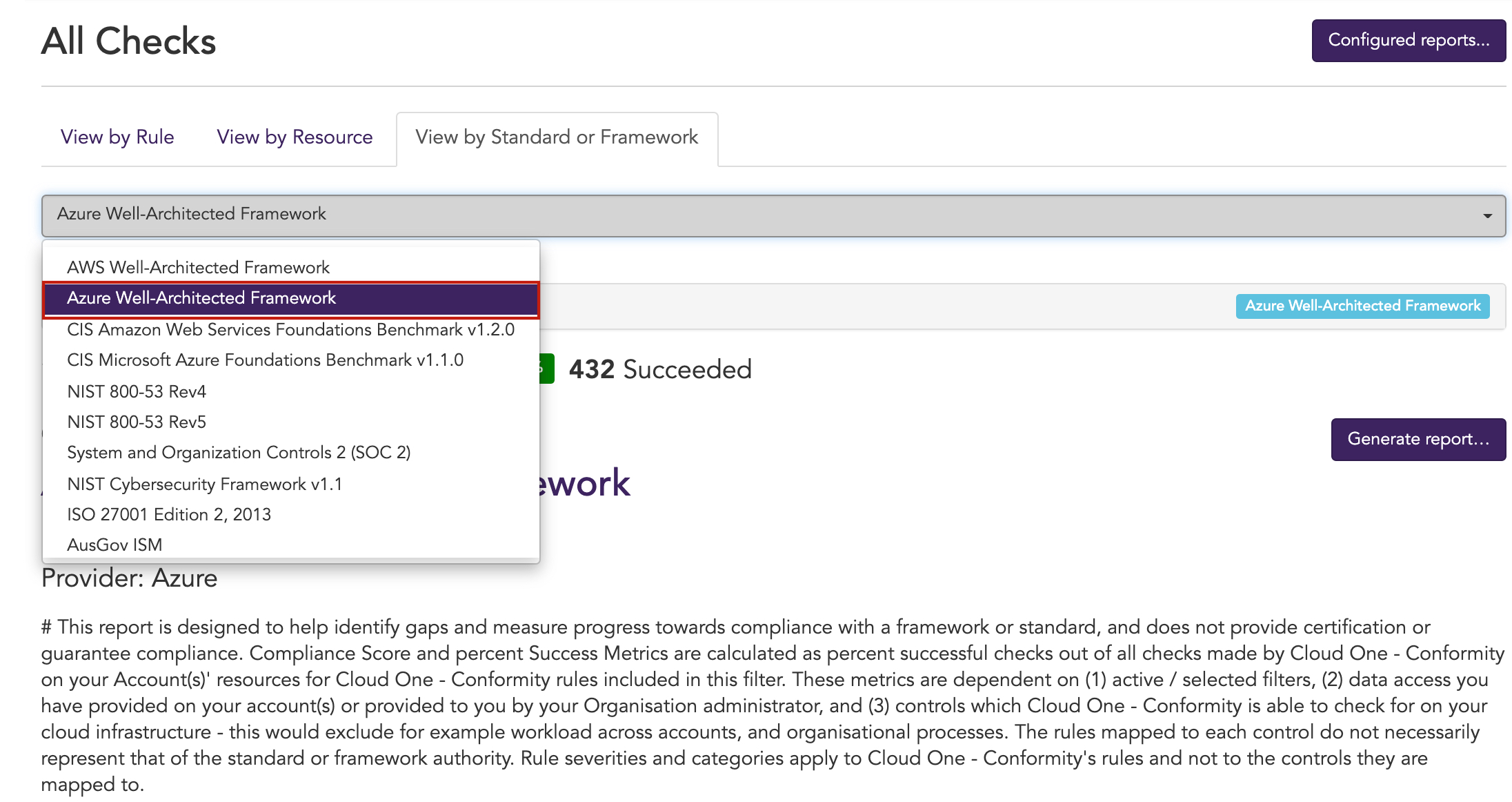Select ISO 27001 Edition 2, 2013
1512x802 pixels.
291,514
